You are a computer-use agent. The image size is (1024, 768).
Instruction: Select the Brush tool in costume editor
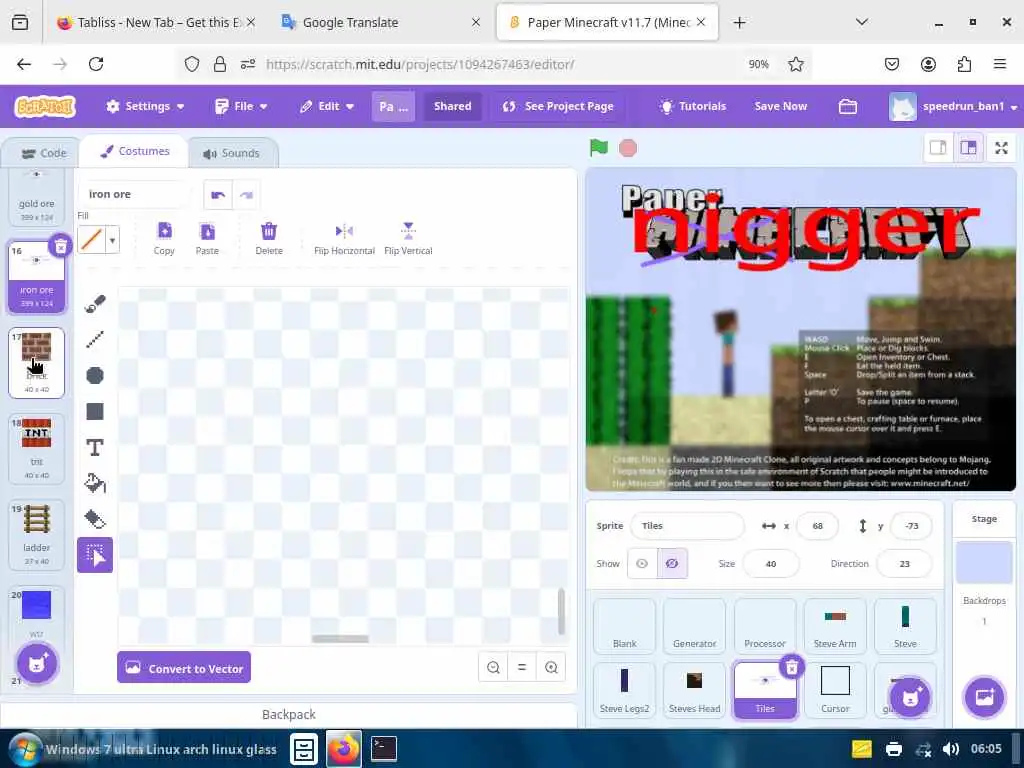tap(95, 304)
